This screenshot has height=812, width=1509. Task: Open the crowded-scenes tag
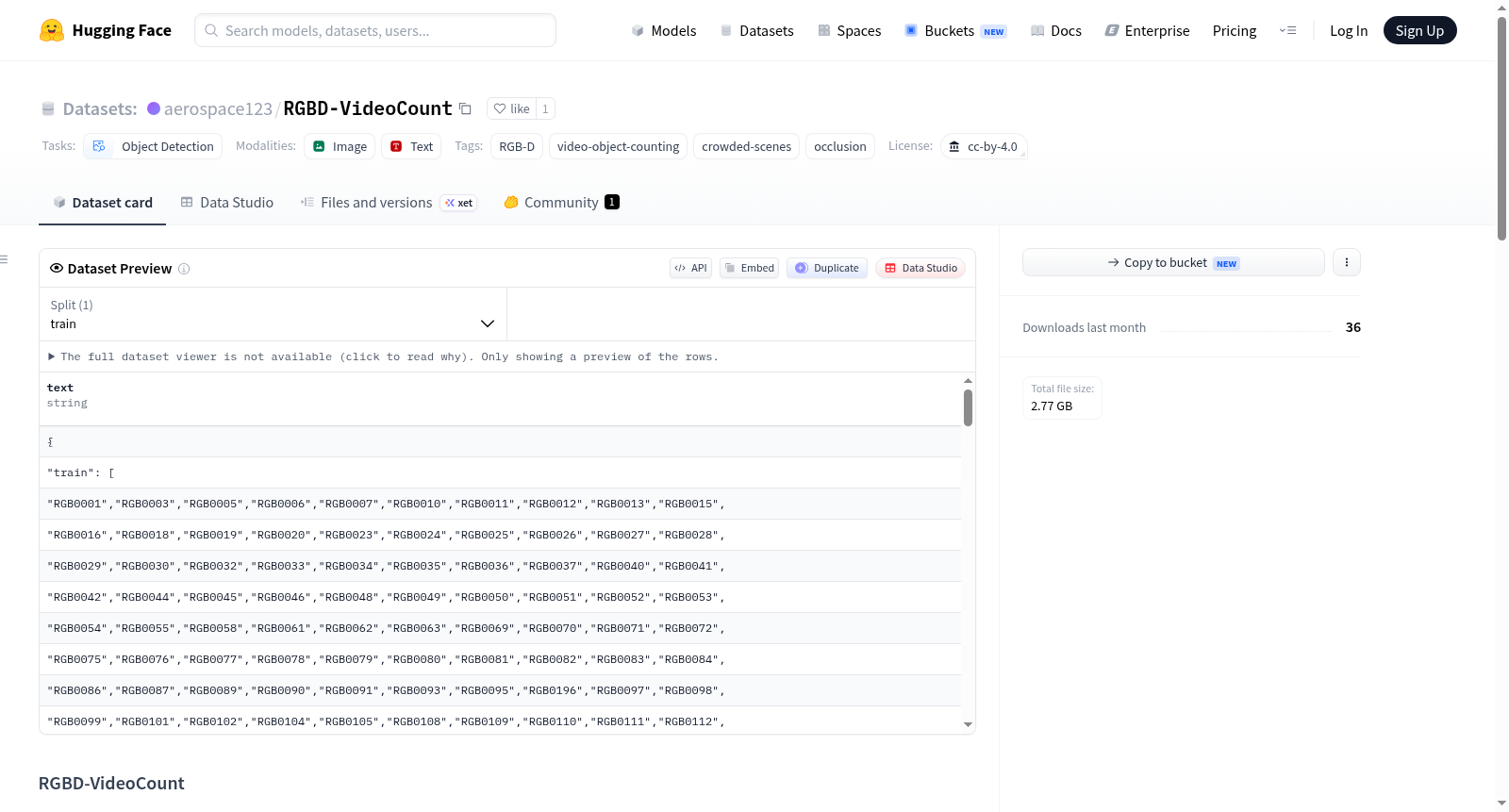pyautogui.click(x=746, y=146)
